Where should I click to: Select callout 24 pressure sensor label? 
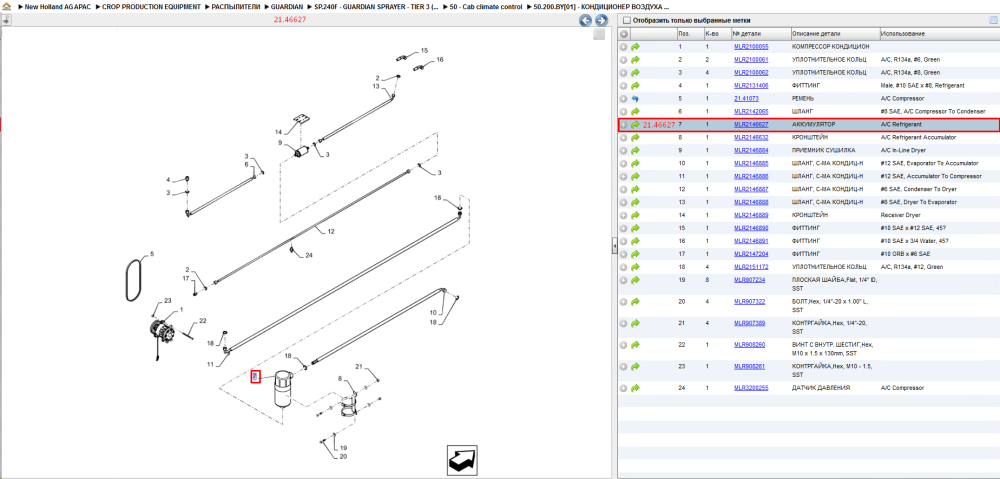[x=309, y=255]
